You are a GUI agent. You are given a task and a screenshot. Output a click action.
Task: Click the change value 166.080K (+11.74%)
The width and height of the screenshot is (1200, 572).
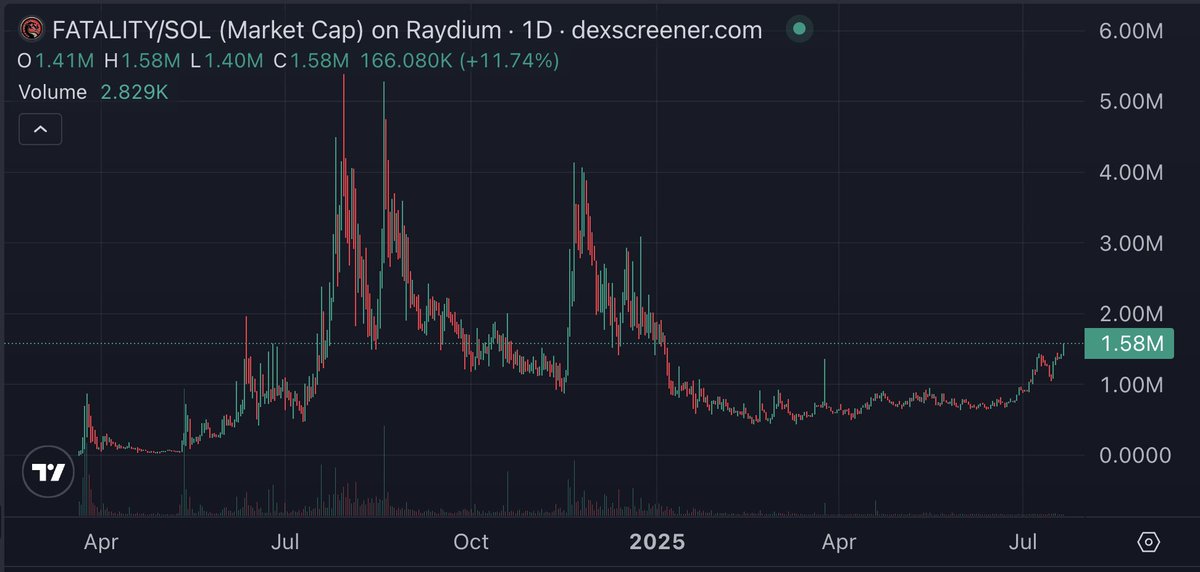pos(458,62)
